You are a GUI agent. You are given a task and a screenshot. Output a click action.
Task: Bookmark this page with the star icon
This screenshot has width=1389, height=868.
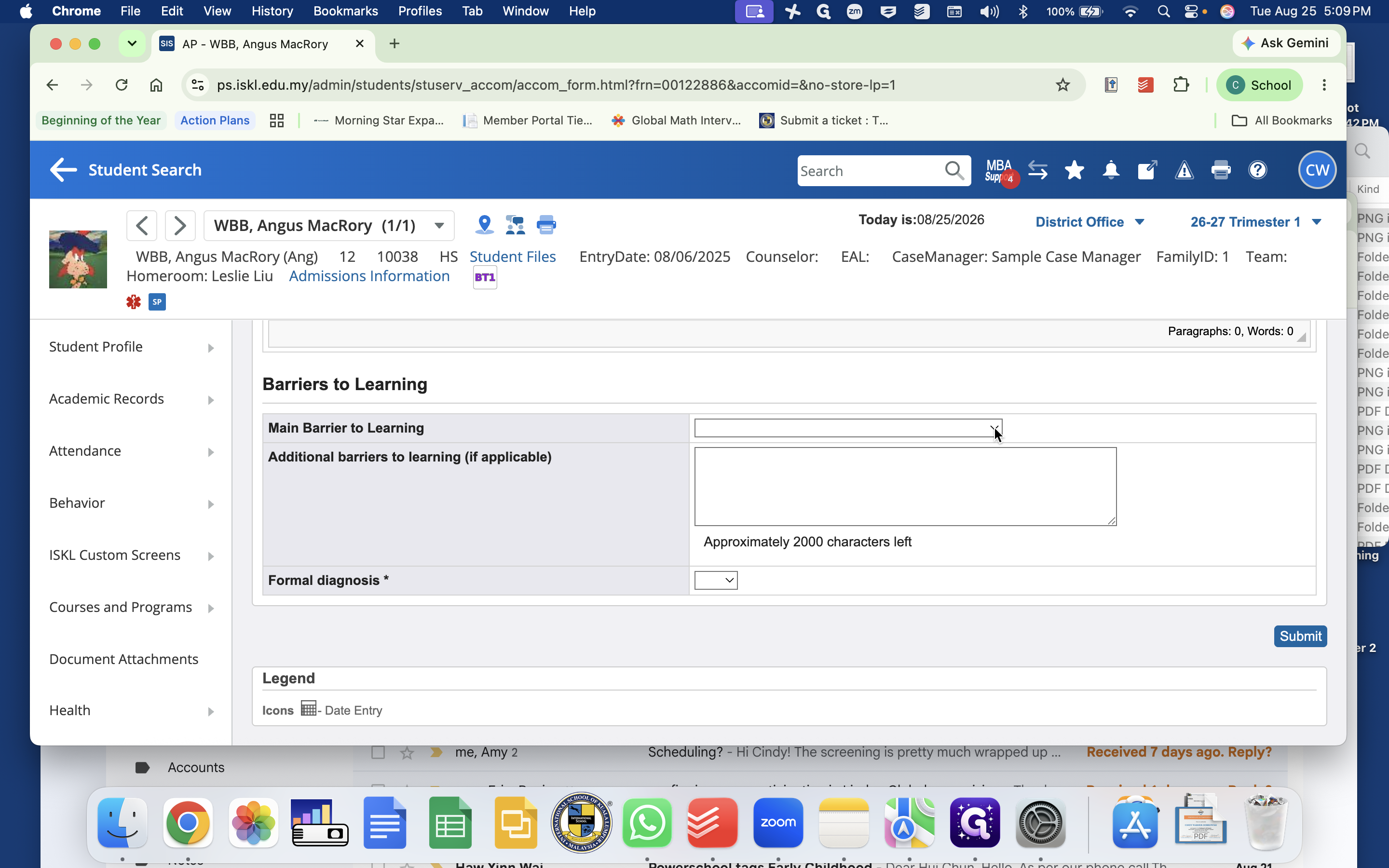(1063, 85)
